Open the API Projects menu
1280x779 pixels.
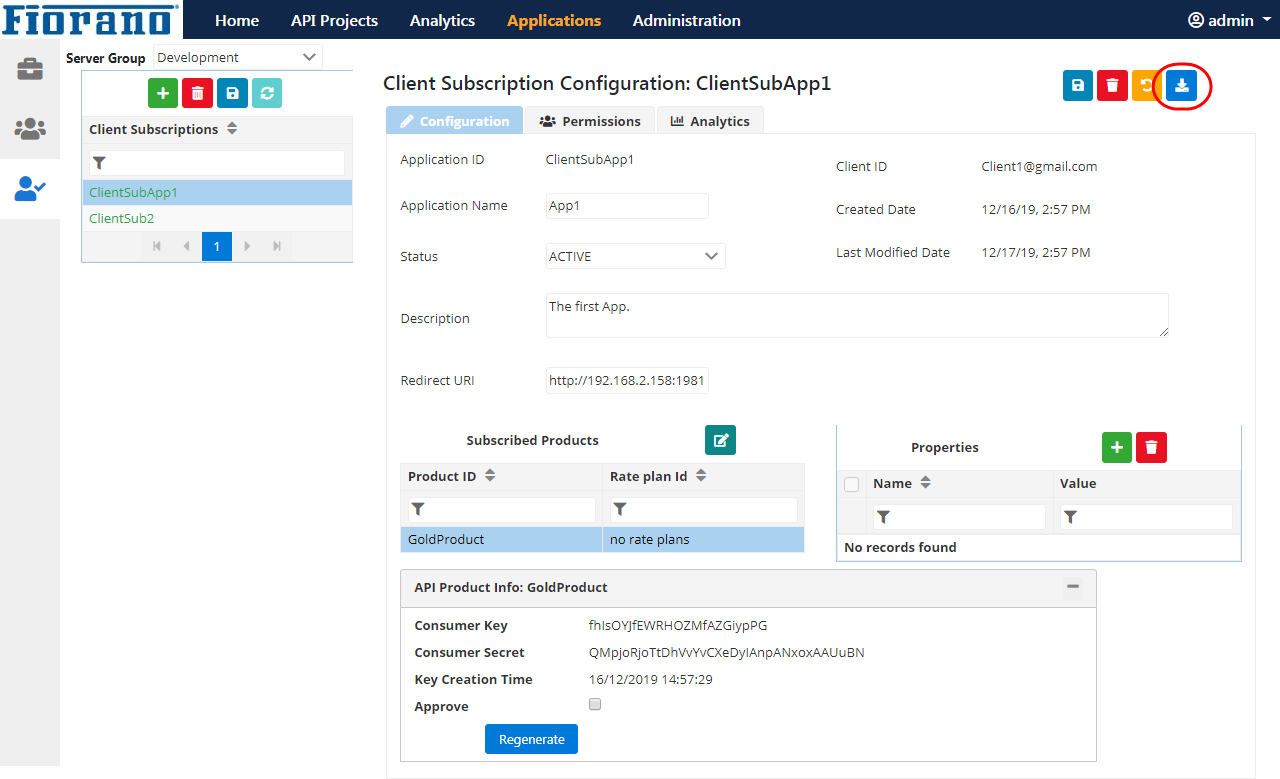(x=334, y=20)
